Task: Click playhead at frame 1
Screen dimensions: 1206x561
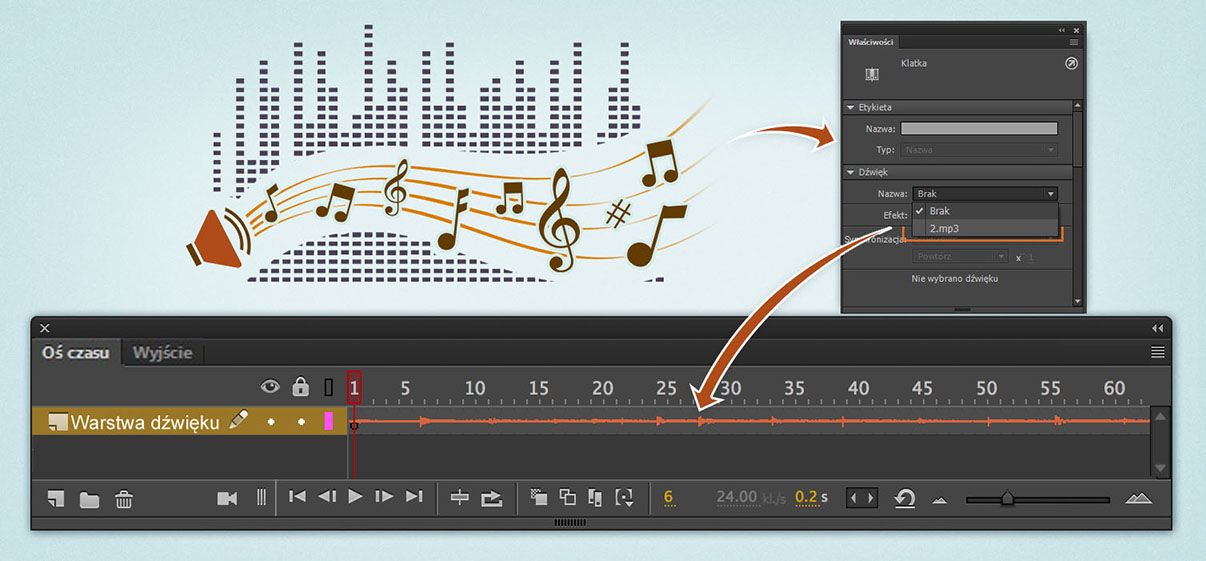Action: 354,388
